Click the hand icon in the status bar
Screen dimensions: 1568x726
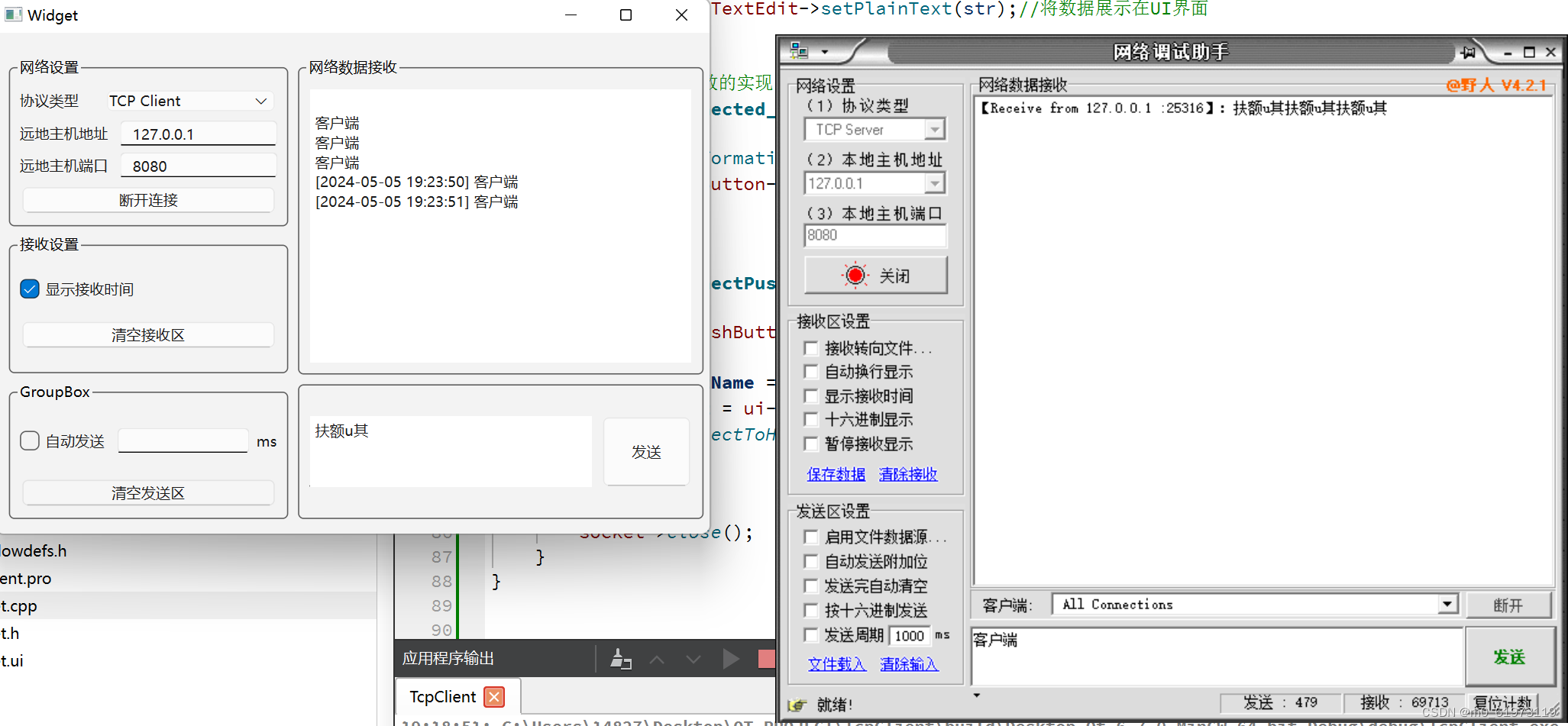point(797,704)
